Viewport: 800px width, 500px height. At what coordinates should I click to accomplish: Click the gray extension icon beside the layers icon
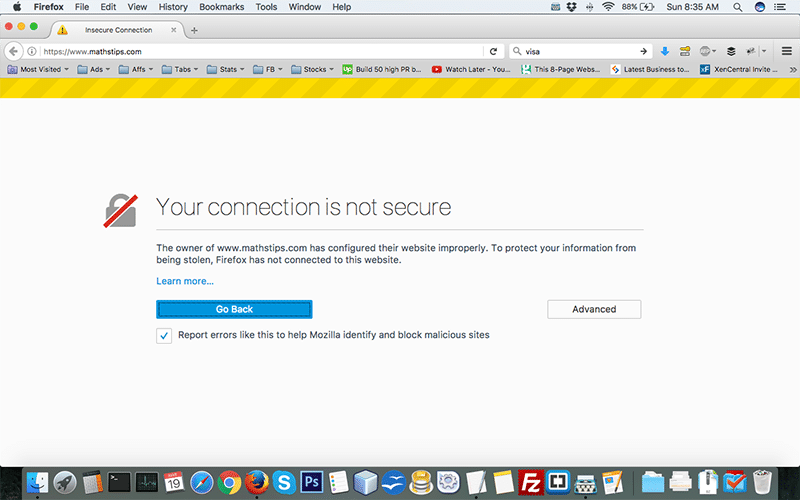tap(751, 51)
